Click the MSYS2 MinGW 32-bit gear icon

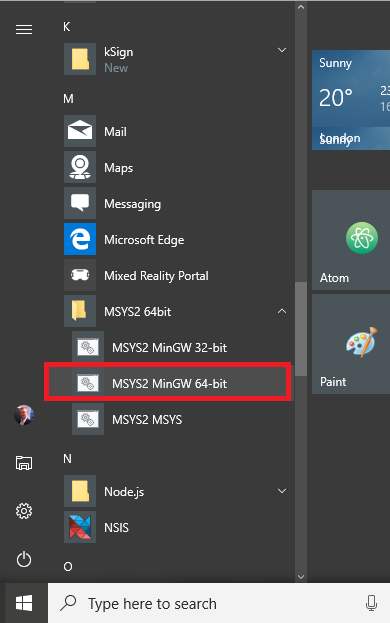(88, 347)
